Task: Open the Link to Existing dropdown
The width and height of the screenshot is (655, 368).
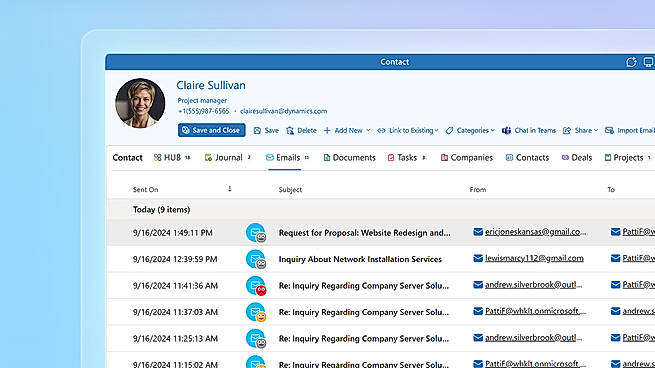Action: [x=408, y=130]
